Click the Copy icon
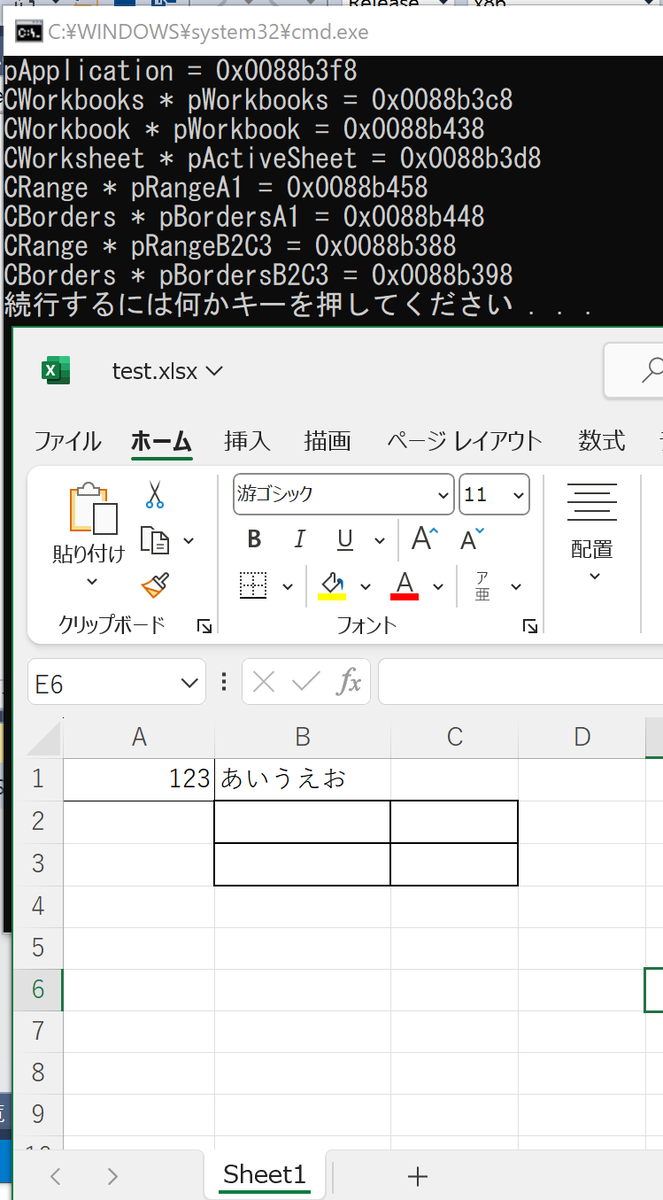 154,541
